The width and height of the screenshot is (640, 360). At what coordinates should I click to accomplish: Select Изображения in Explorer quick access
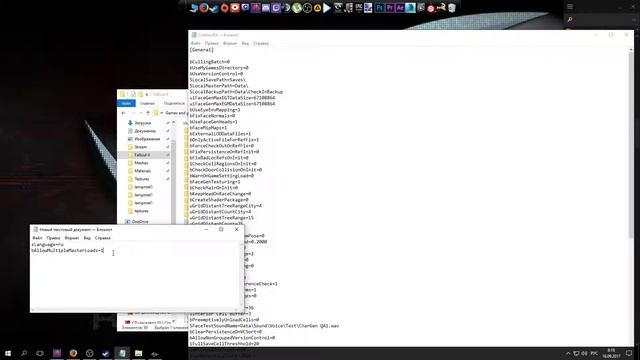tap(147, 139)
